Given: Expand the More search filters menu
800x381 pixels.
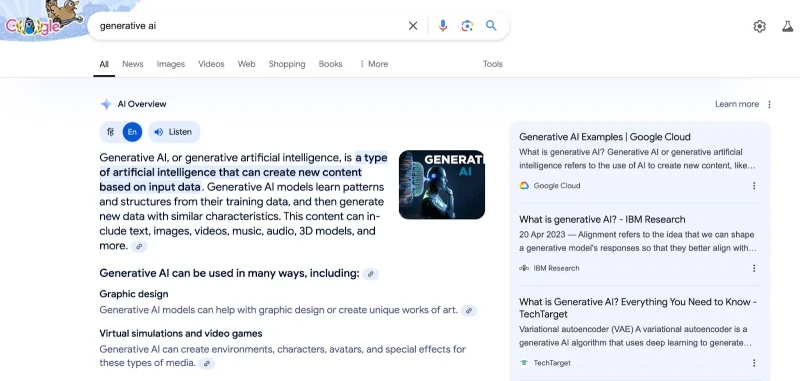Looking at the screenshot, I should (x=373, y=64).
